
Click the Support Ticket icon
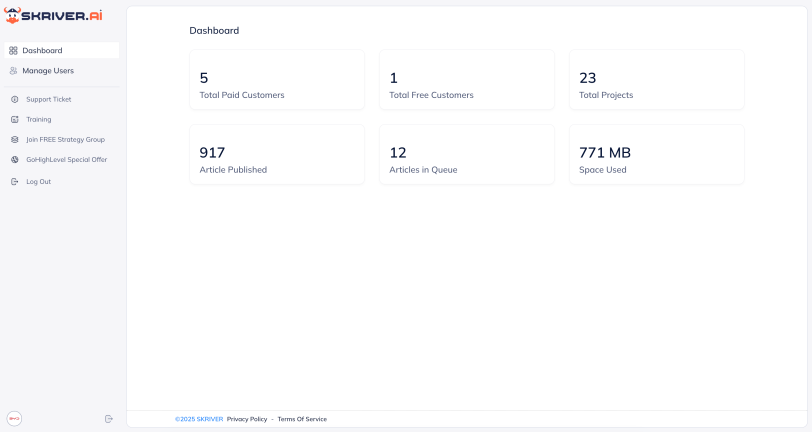click(x=14, y=99)
